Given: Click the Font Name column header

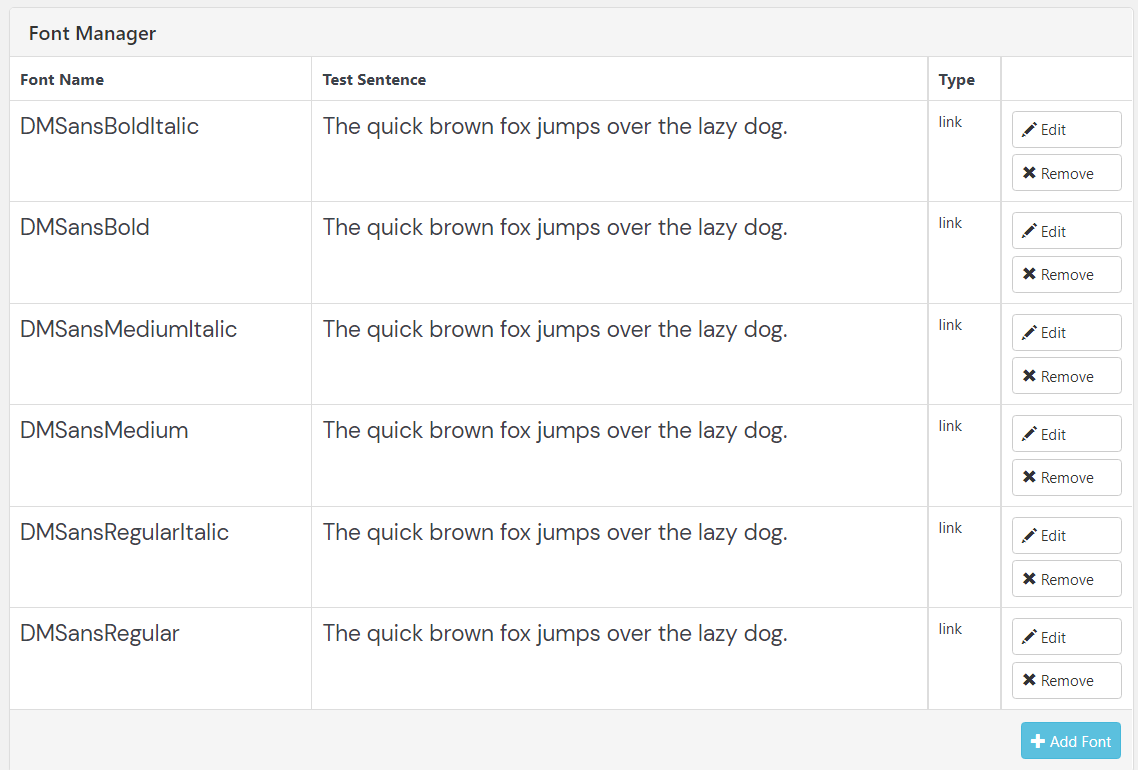Looking at the screenshot, I should 62,80.
